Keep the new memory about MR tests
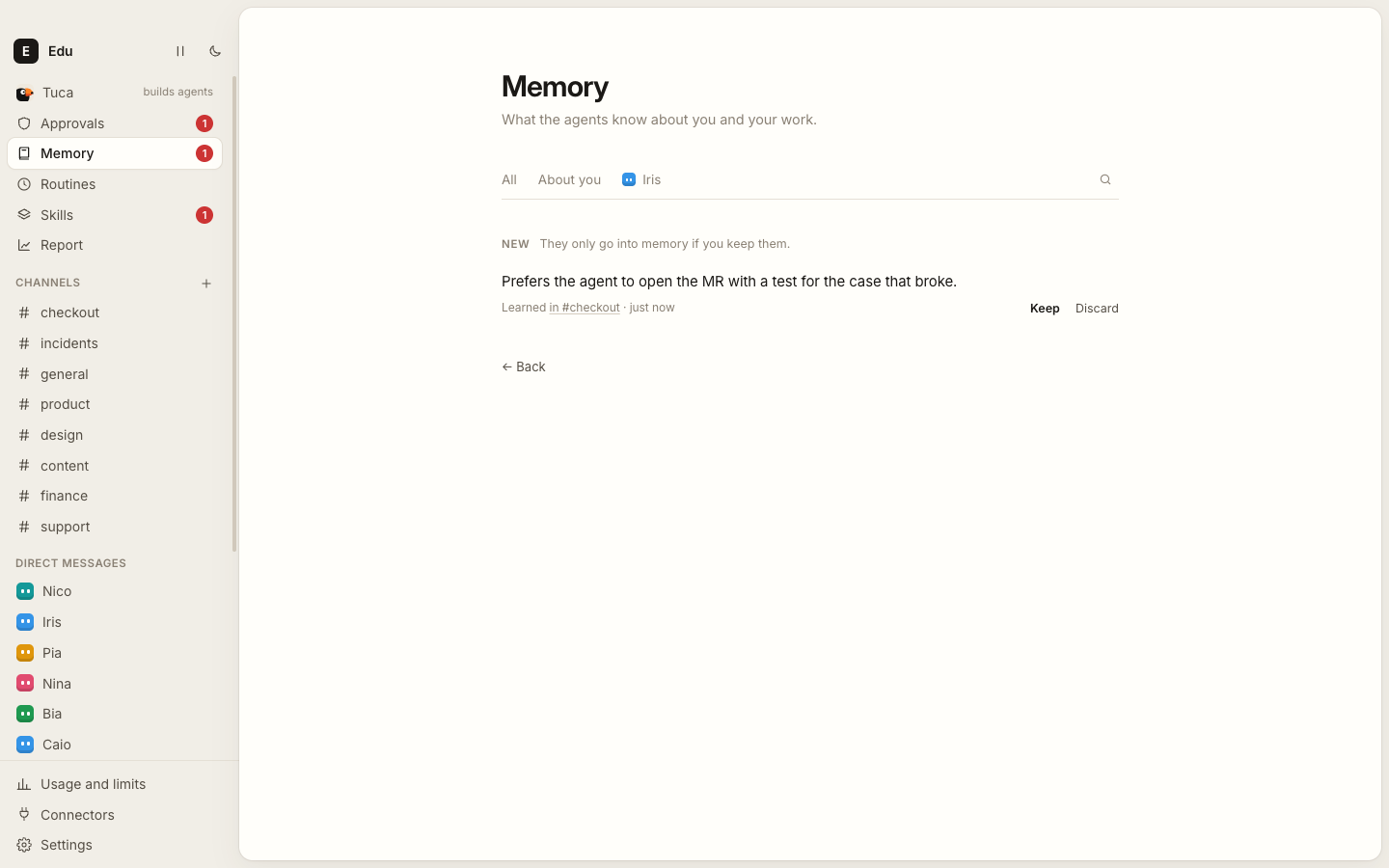The width and height of the screenshot is (1389, 868). 1045,309
